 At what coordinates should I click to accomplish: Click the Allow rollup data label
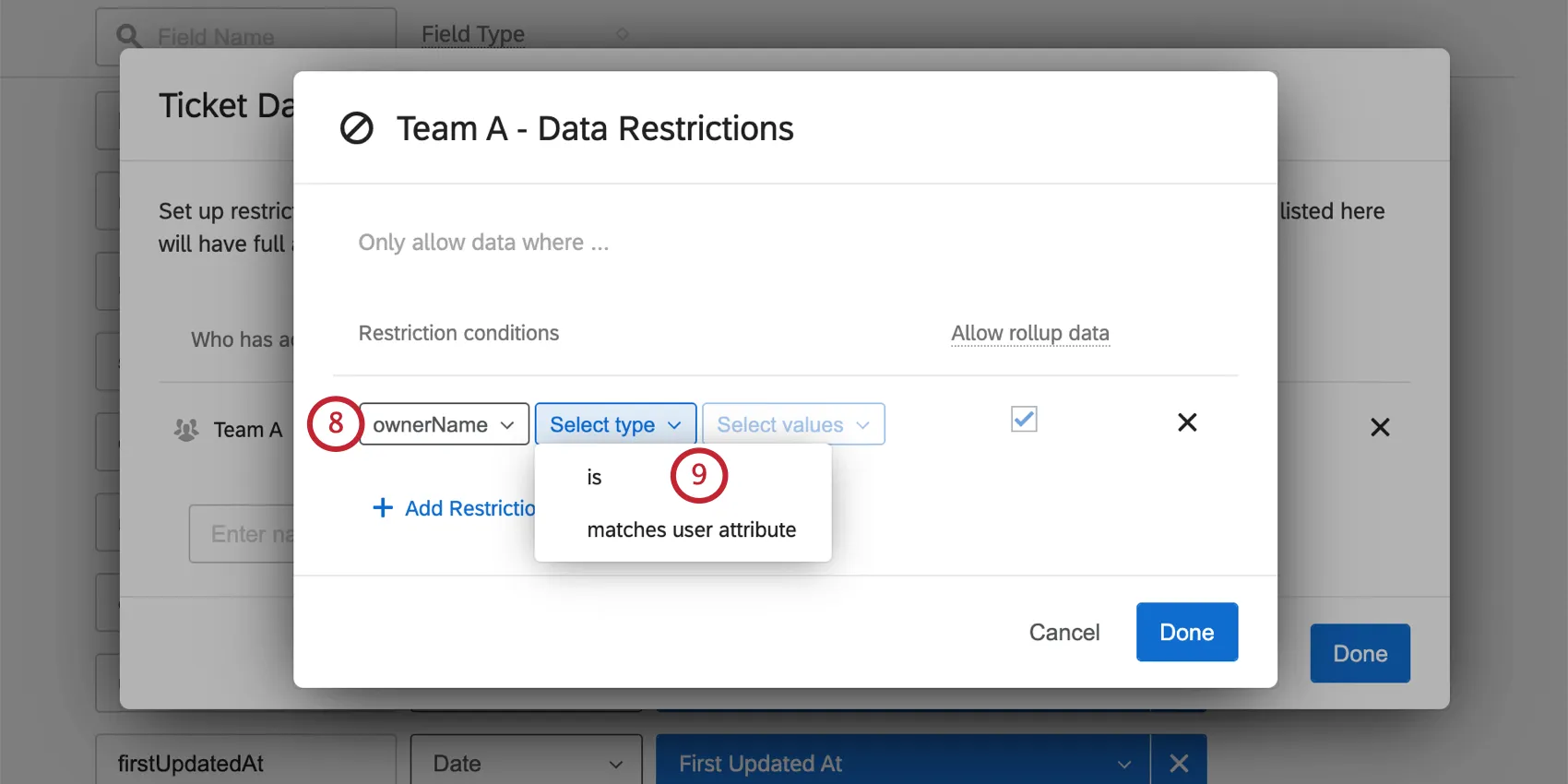1030,333
